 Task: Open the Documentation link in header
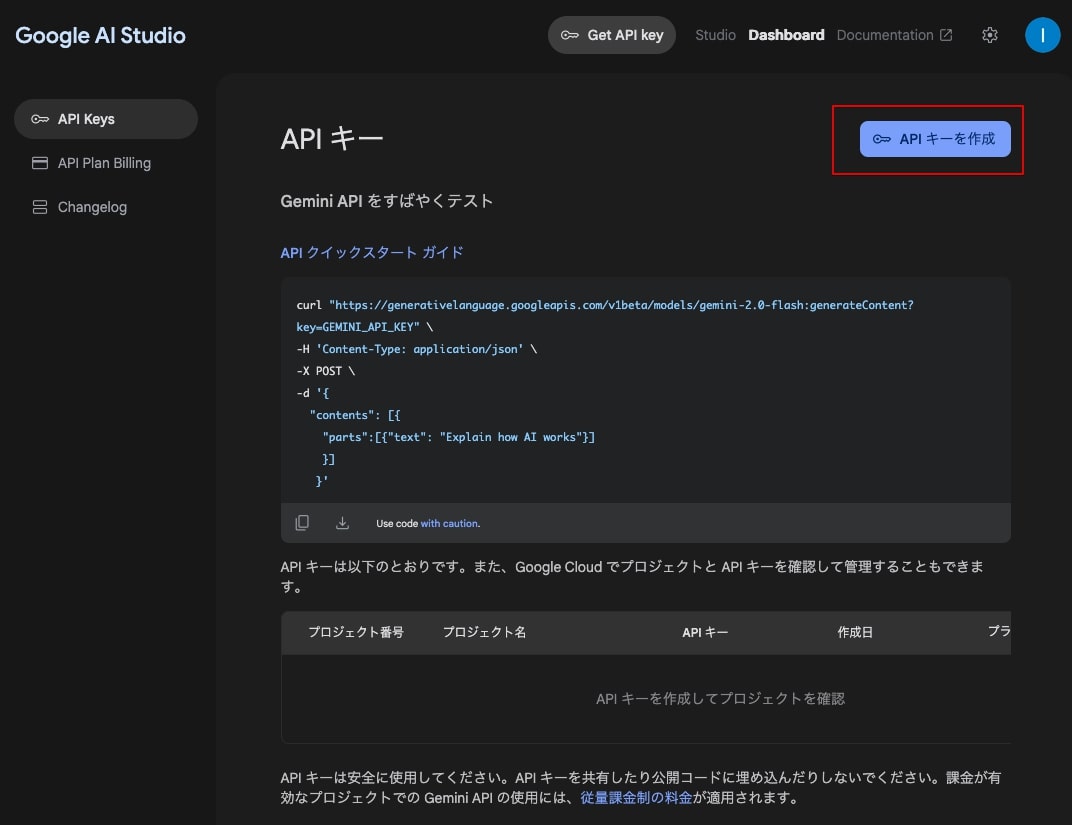[x=884, y=35]
